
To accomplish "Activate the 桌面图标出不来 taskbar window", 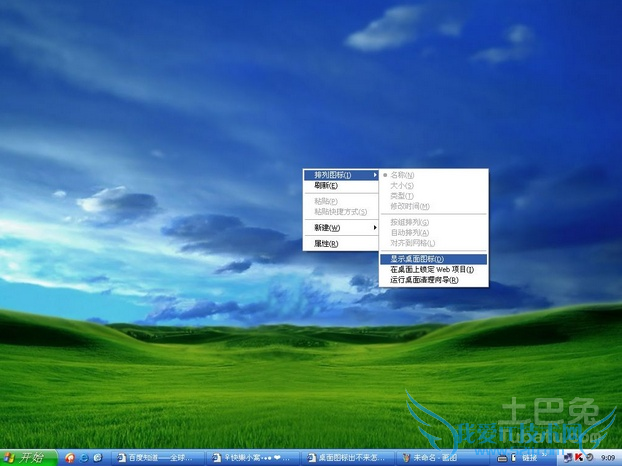I will (342, 458).
